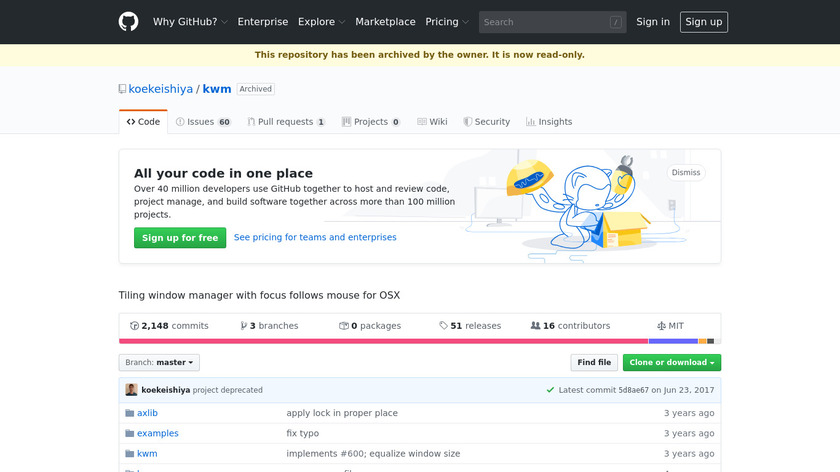Open koekeishiya's avatar thumbnail
This screenshot has height=472, width=840.
coord(131,389)
